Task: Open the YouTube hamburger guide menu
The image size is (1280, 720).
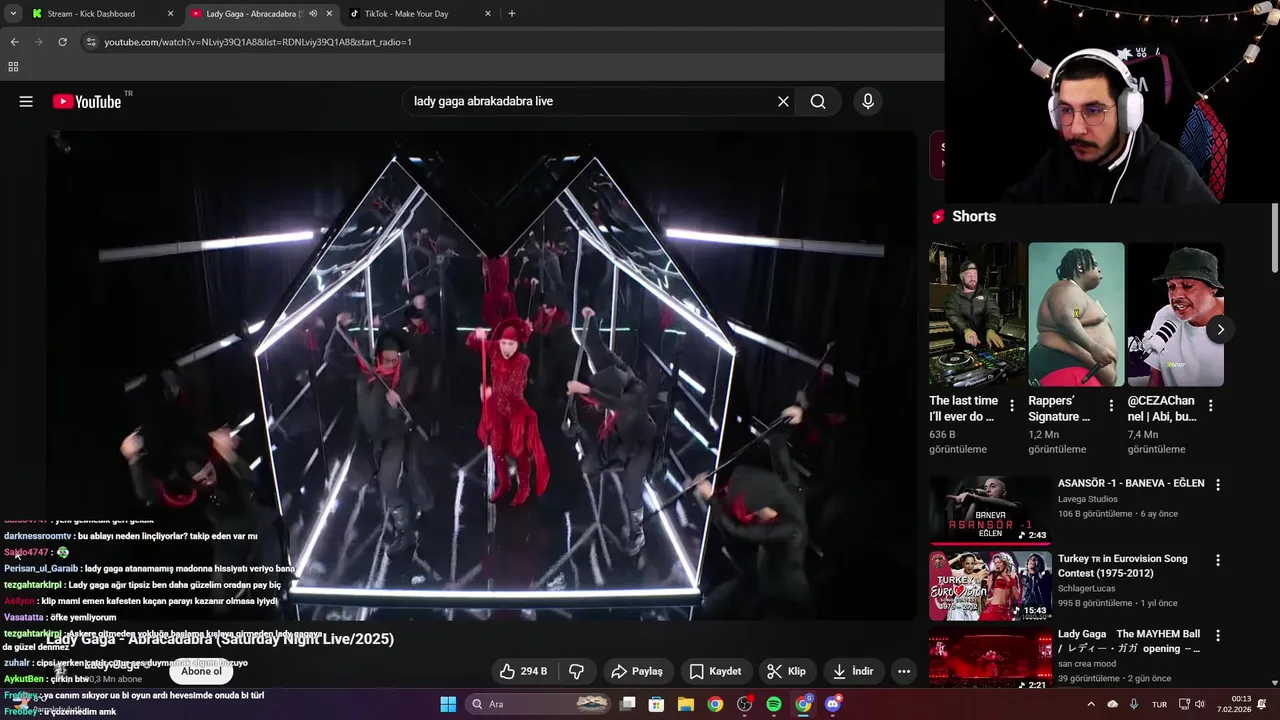Action: (26, 101)
